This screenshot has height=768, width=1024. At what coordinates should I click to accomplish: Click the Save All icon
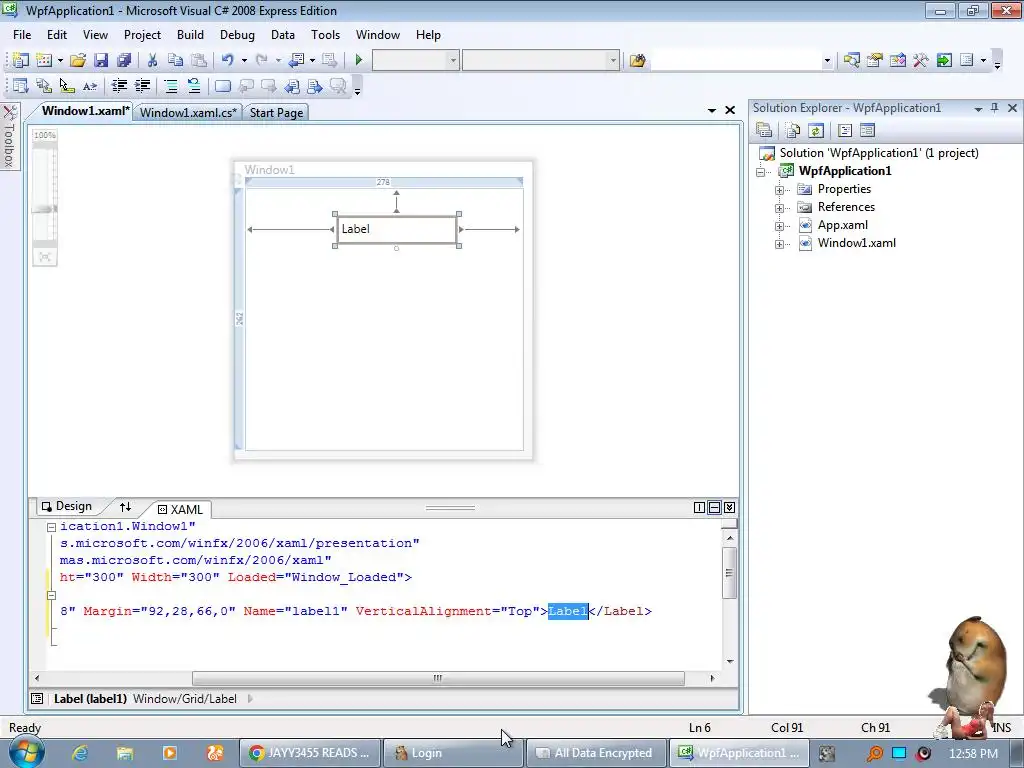click(123, 60)
